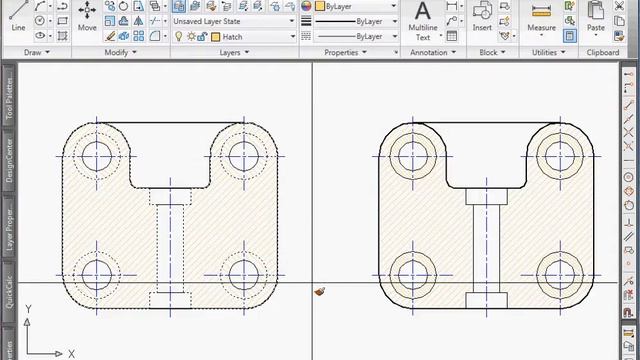Click the Parallel object snap icon
Screen dimensions: 640x360
click(x=629, y=237)
